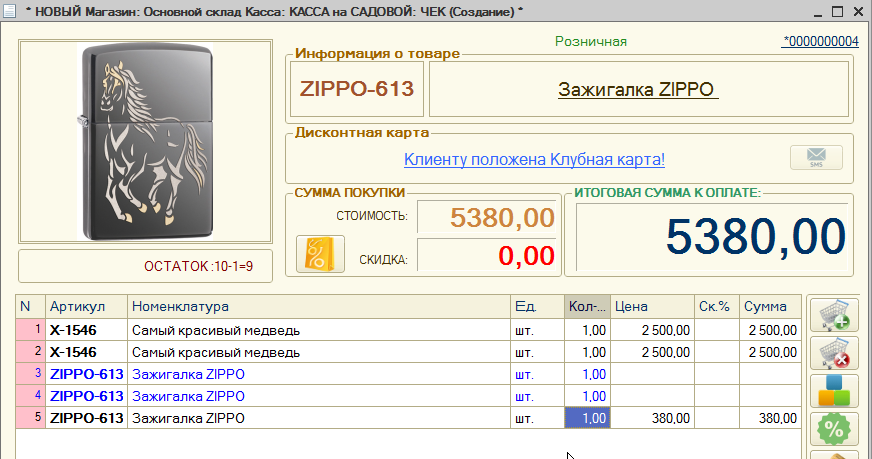The width and height of the screenshot is (872, 459).
Task: Click row 2 quantity 1,00 cell
Action: pyautogui.click(x=587, y=352)
